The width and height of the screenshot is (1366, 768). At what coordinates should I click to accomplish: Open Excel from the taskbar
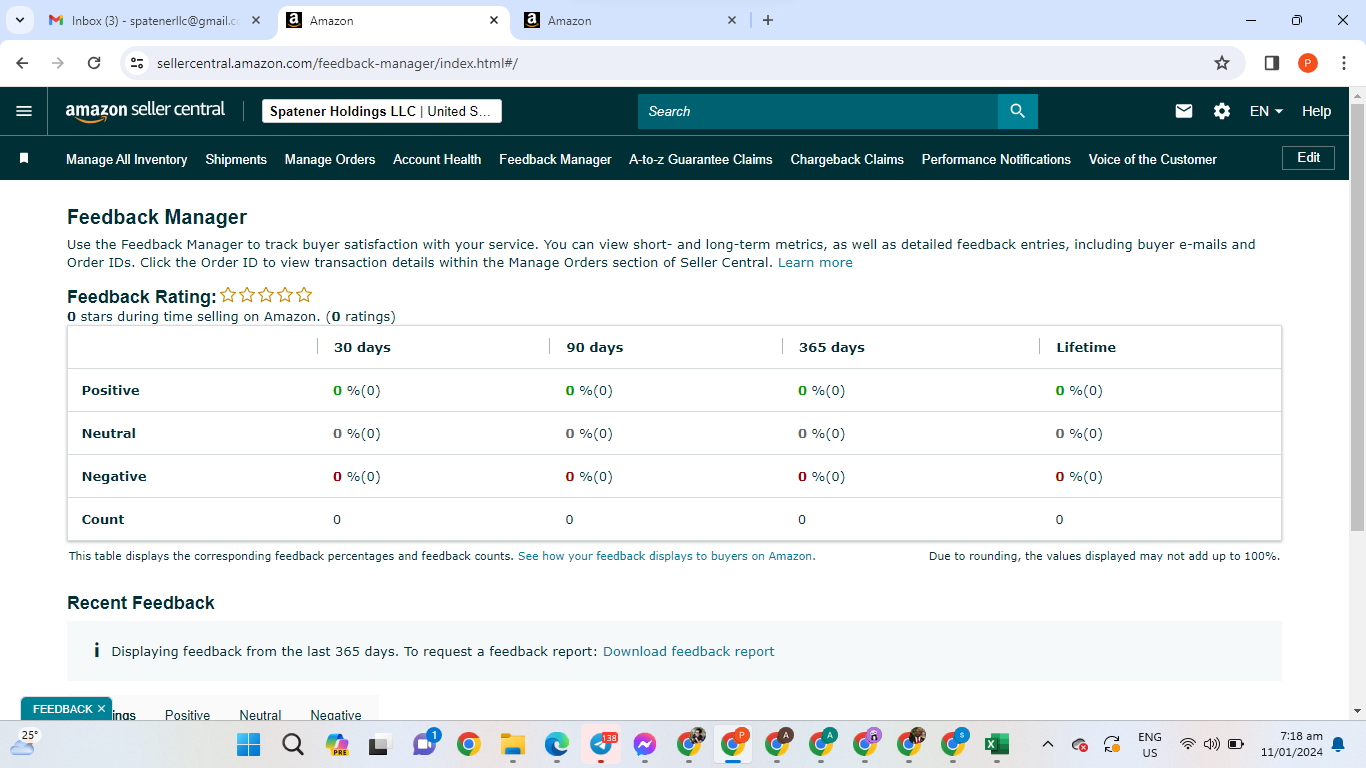996,745
